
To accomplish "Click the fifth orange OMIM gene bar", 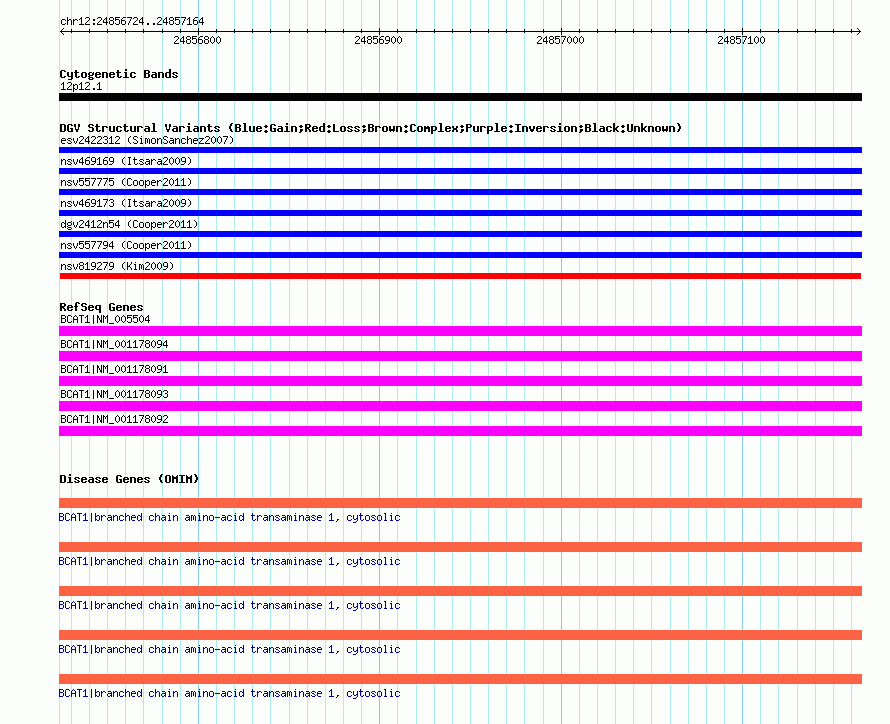I will [460, 679].
